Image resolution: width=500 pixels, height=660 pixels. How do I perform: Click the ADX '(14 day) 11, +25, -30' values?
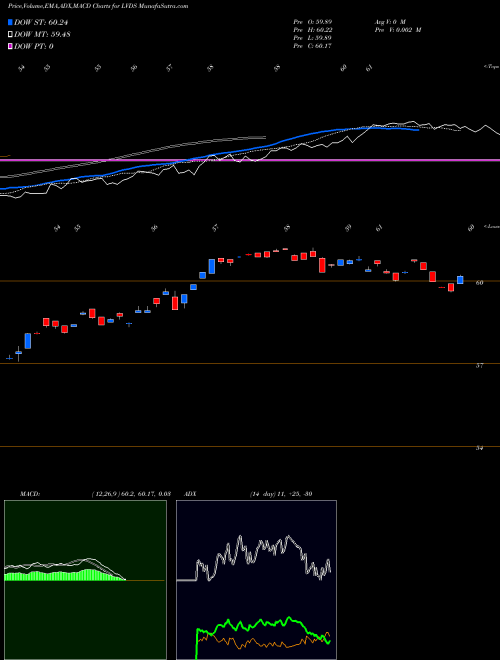click(x=280, y=494)
